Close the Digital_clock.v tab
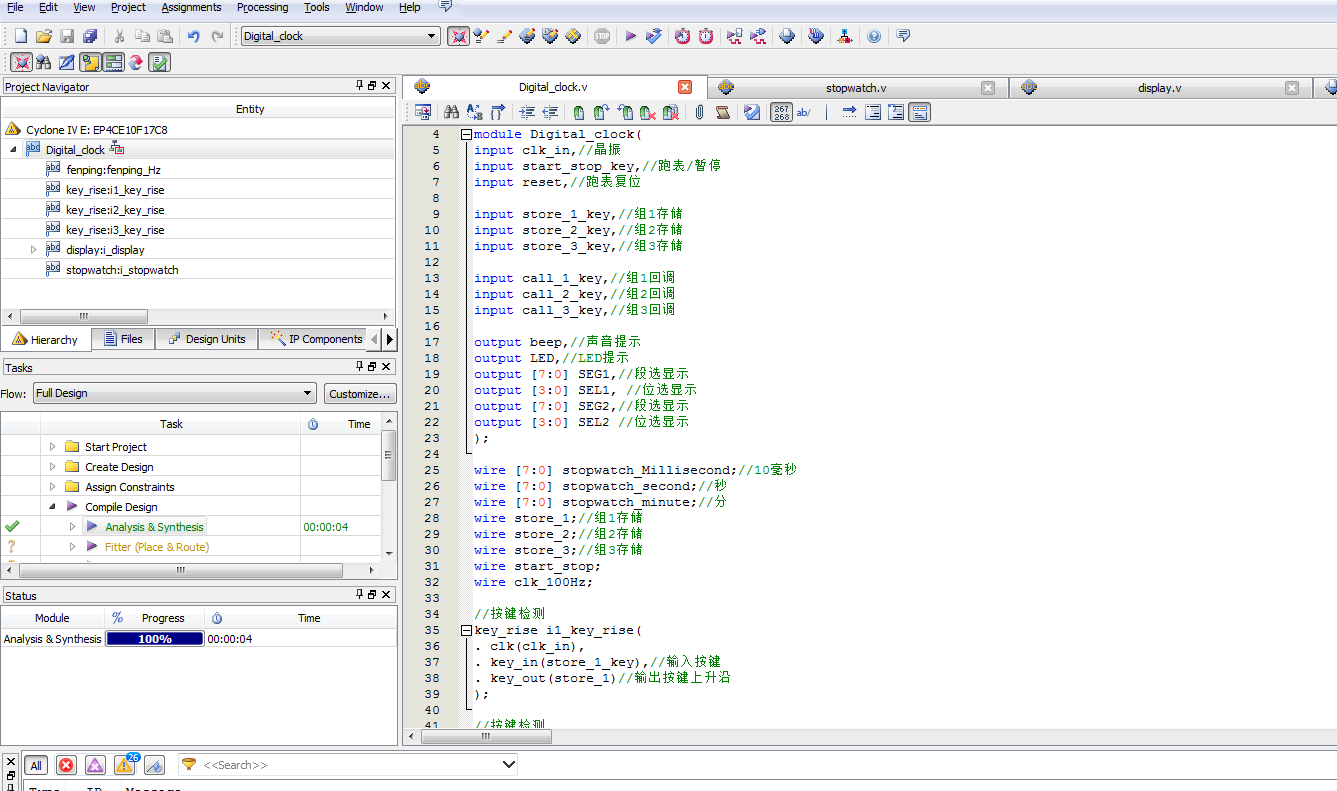Image resolution: width=1337 pixels, height=791 pixels. [x=685, y=87]
